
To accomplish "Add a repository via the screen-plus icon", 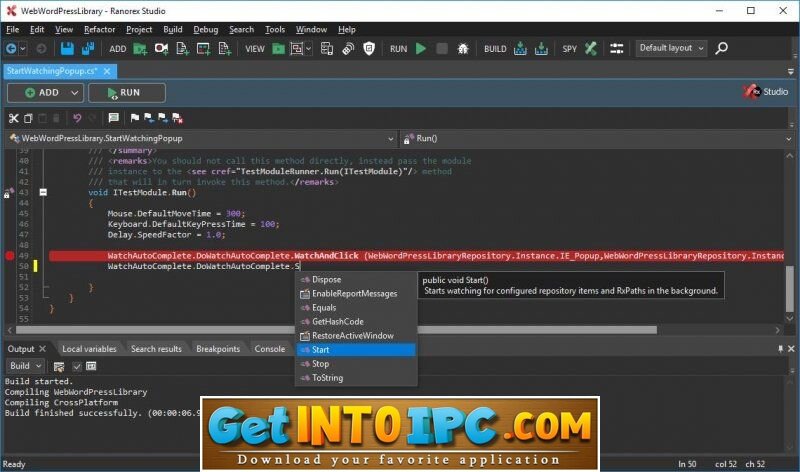I will pyautogui.click(x=204, y=49).
